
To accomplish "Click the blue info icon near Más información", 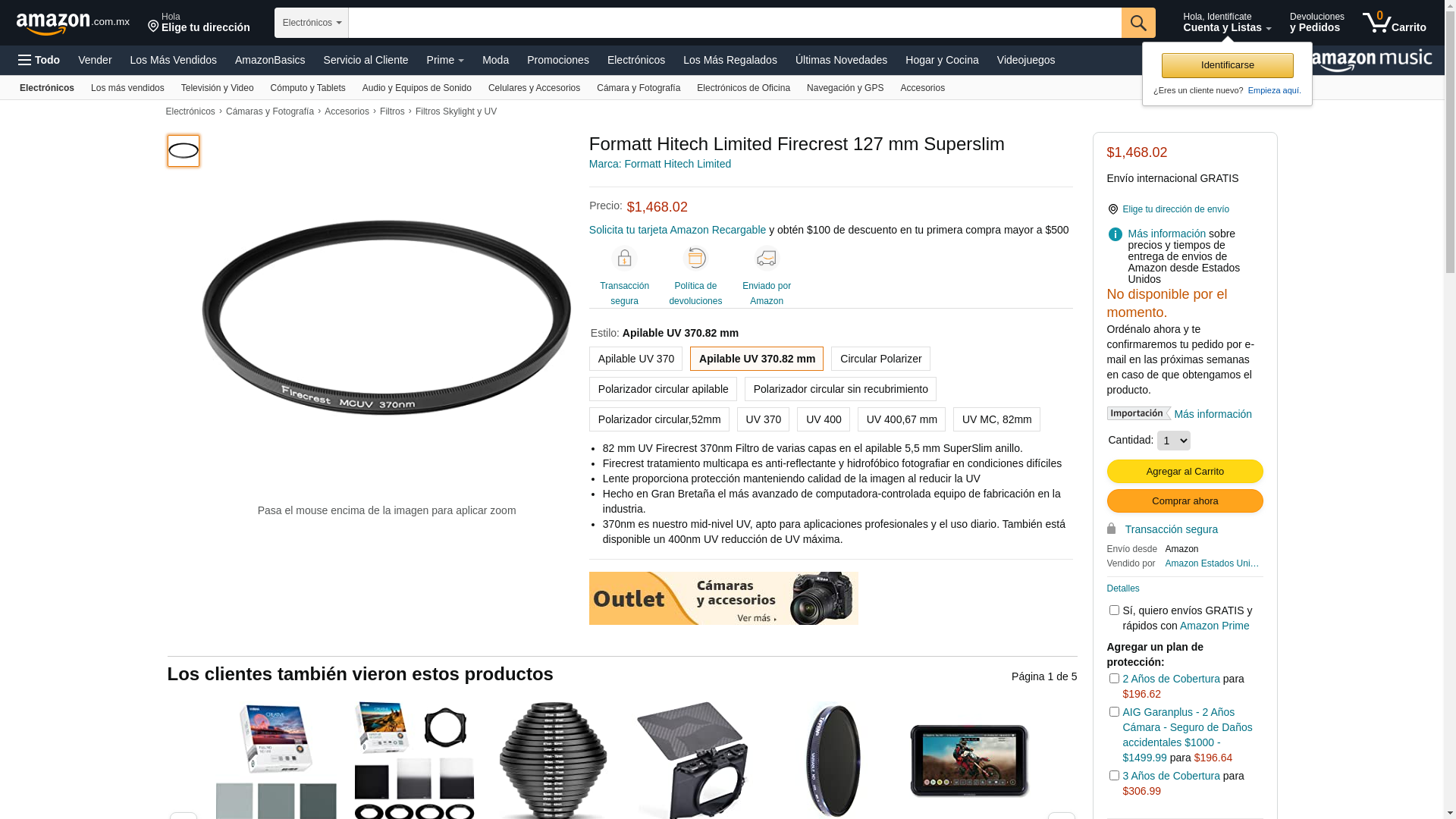I will click(x=1115, y=235).
